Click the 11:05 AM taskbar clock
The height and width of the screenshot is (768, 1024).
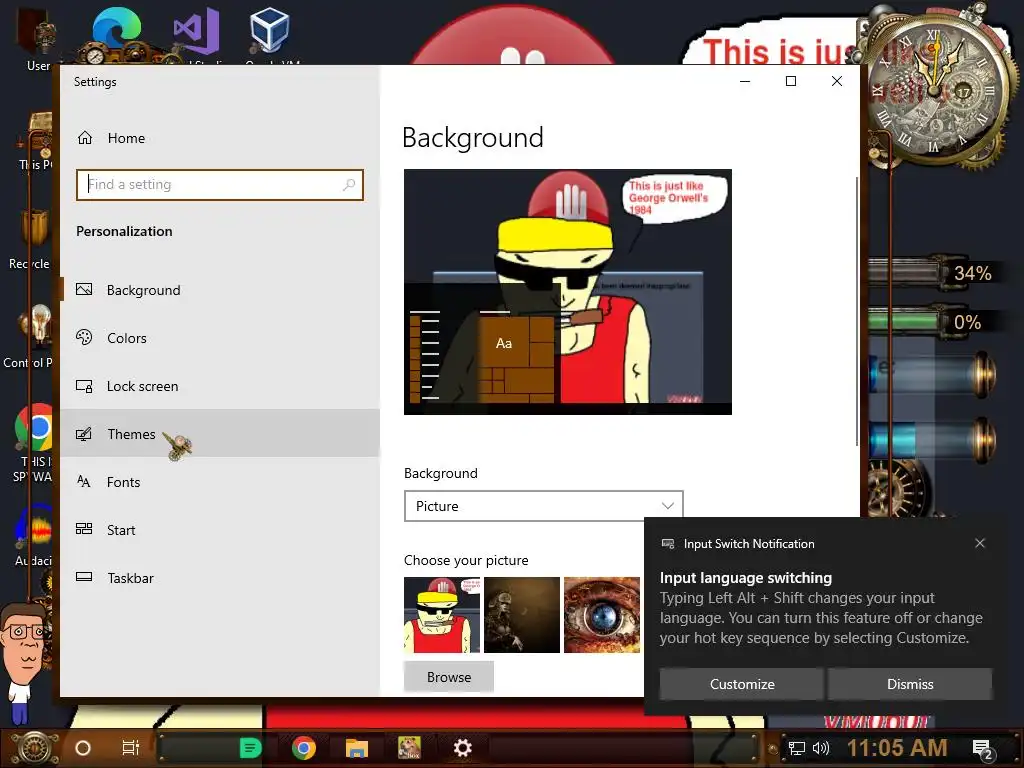tap(897, 748)
